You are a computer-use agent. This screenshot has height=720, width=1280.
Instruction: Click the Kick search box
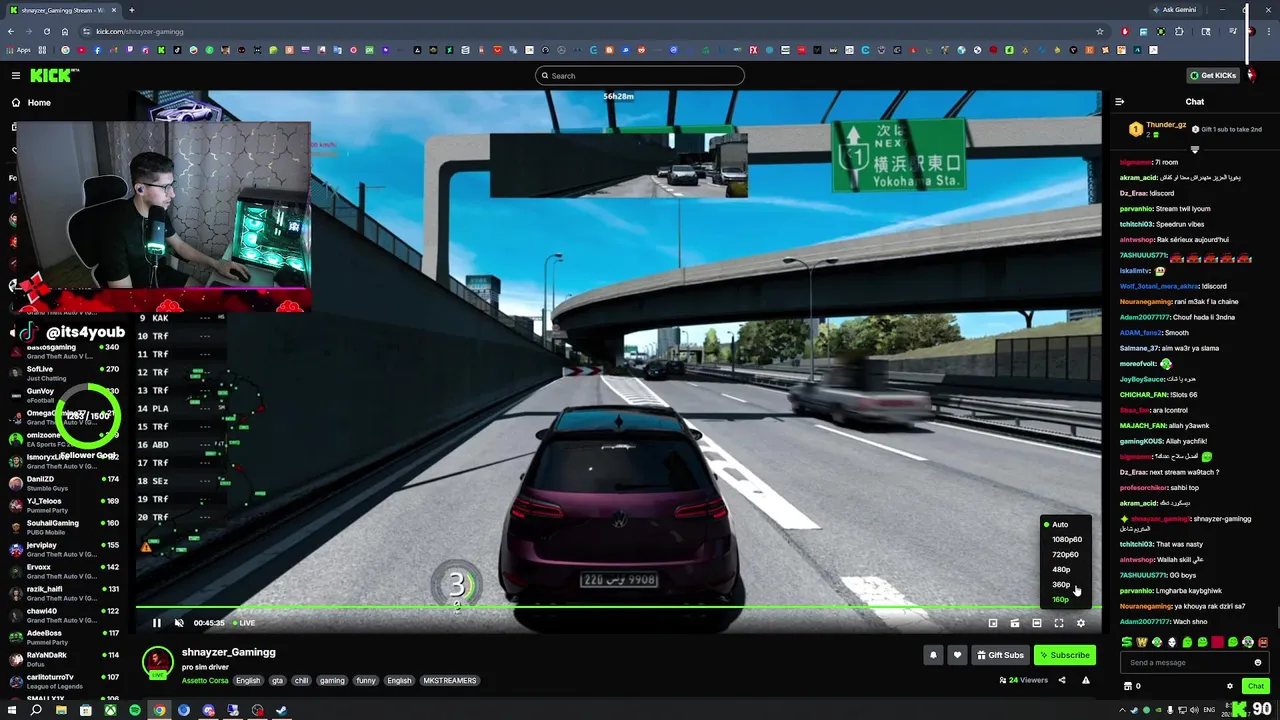click(x=640, y=75)
